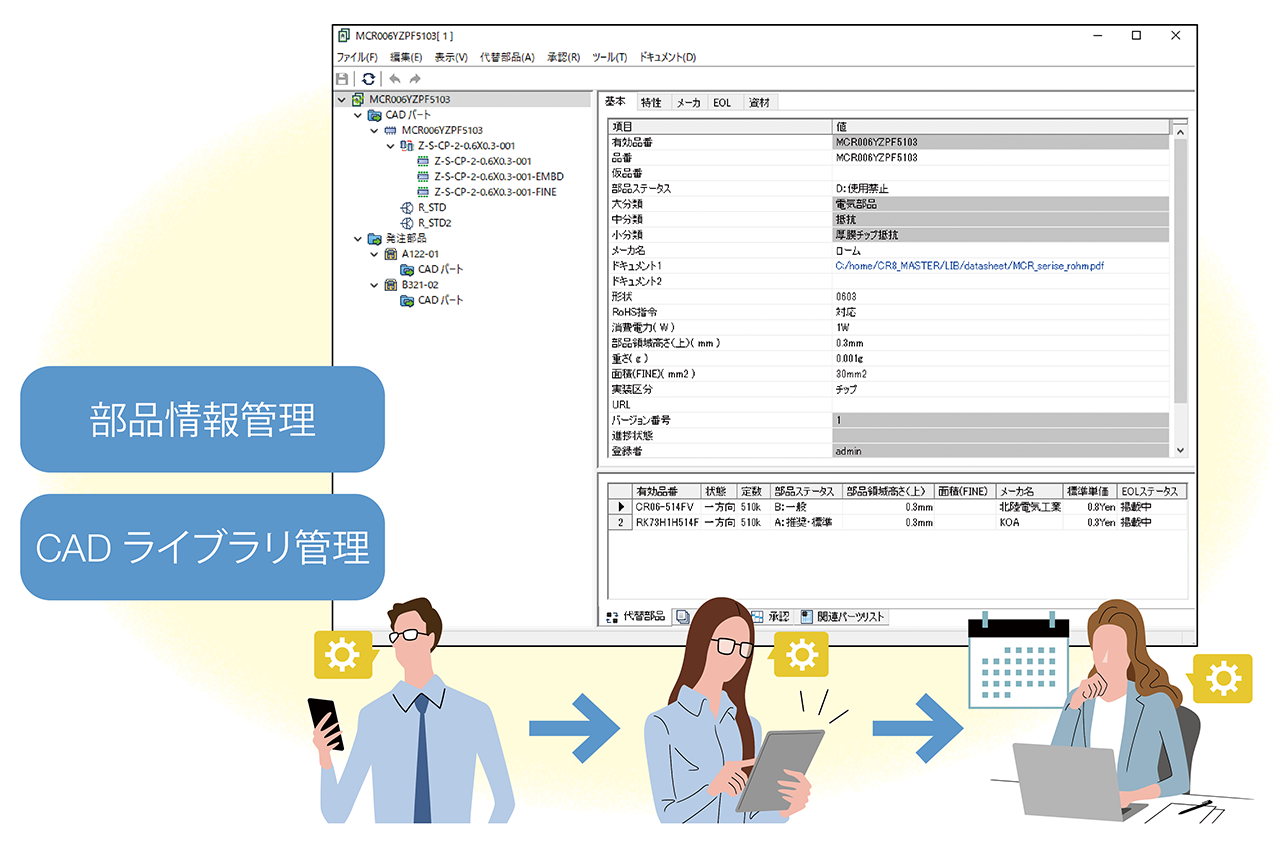Click the refresh icon in the toolbar
This screenshot has height=843, width=1280.
tap(369, 79)
